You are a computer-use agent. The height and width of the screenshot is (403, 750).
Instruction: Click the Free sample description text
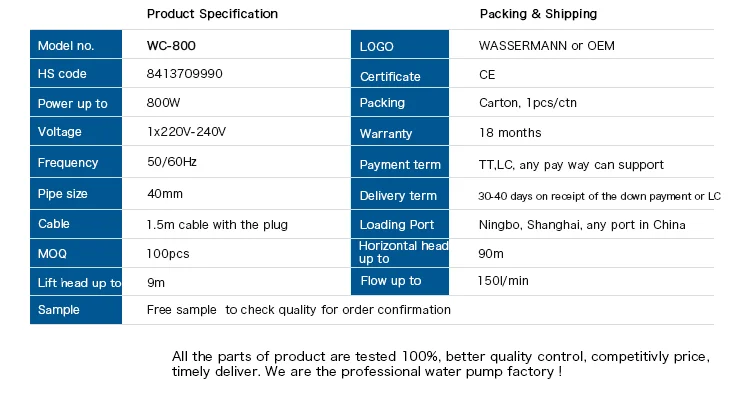coord(298,310)
